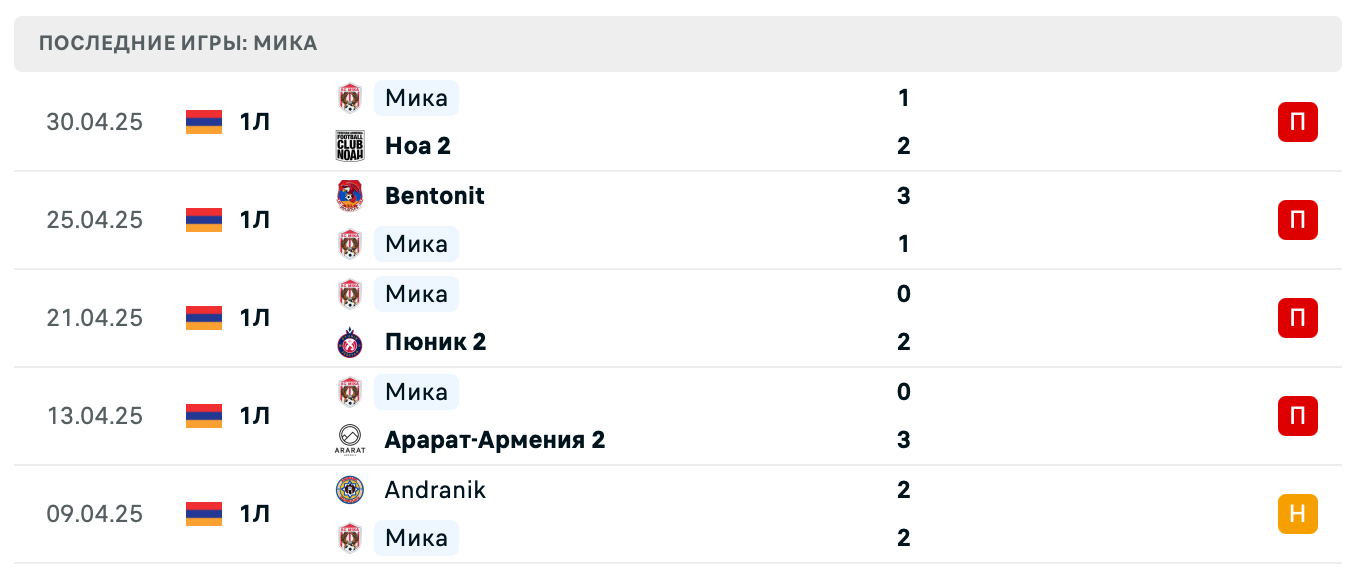
Task: Click the Noah 2 club logo
Action: click(x=350, y=146)
